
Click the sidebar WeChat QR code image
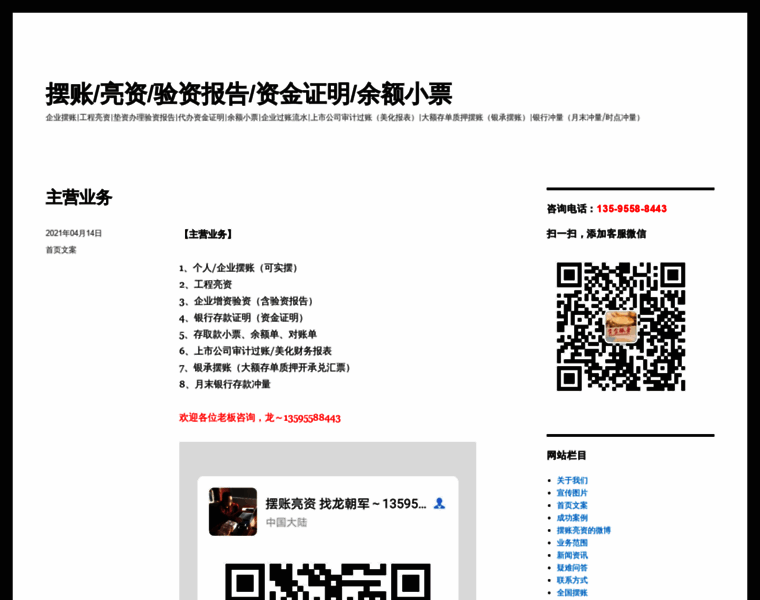(x=621, y=326)
